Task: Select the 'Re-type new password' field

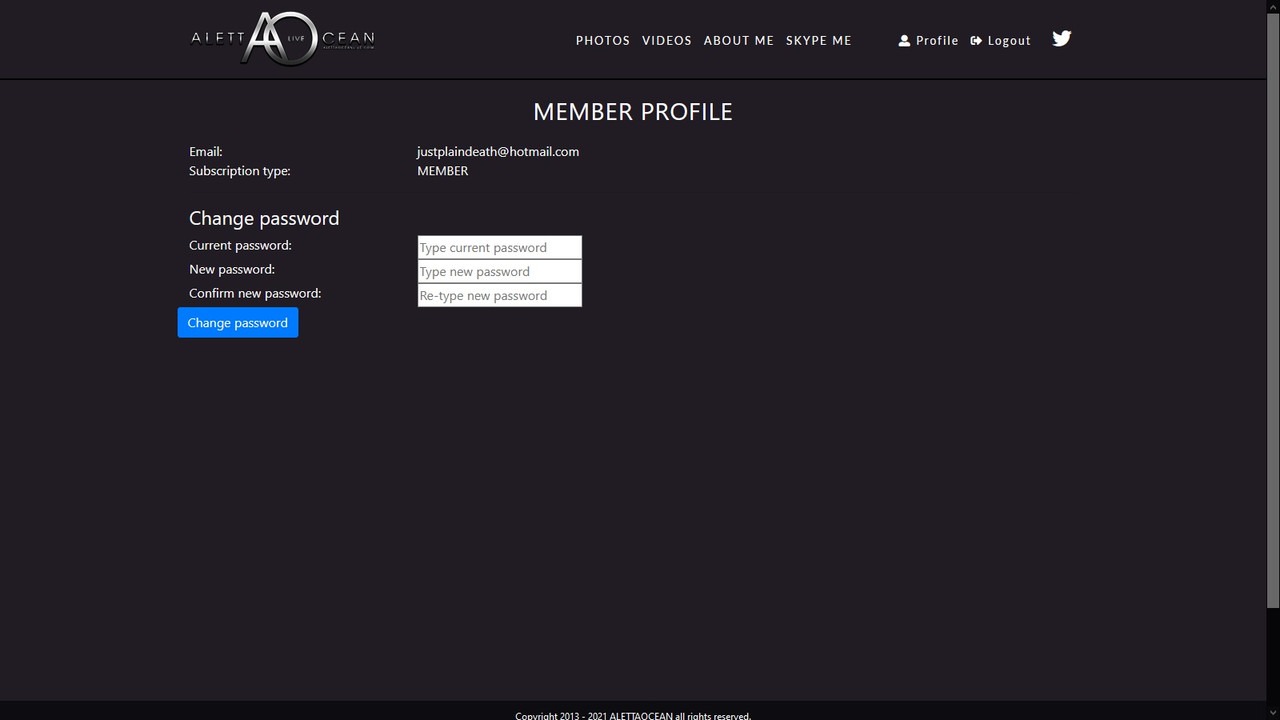Action: pos(499,296)
